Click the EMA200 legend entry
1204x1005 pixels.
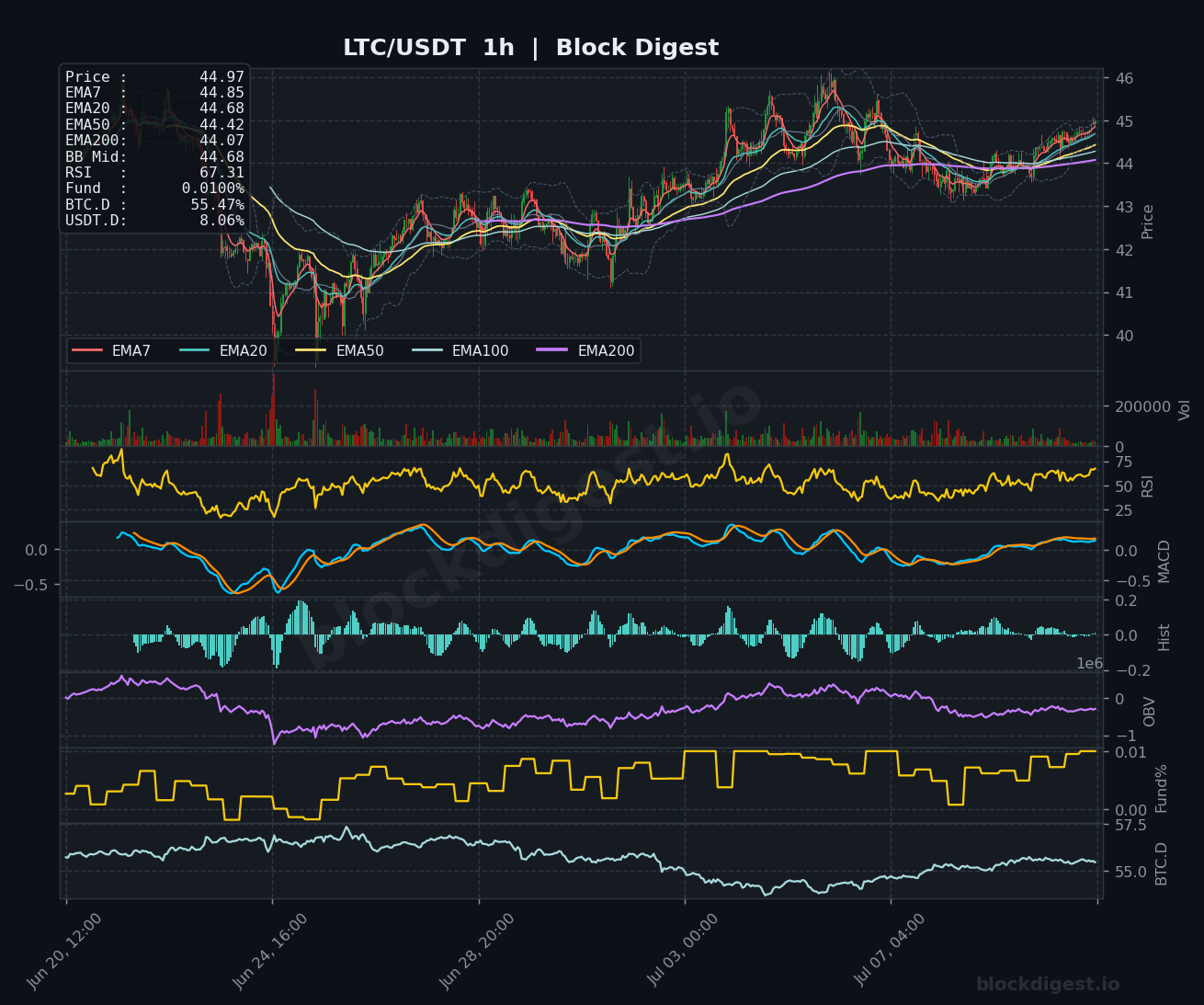[585, 350]
